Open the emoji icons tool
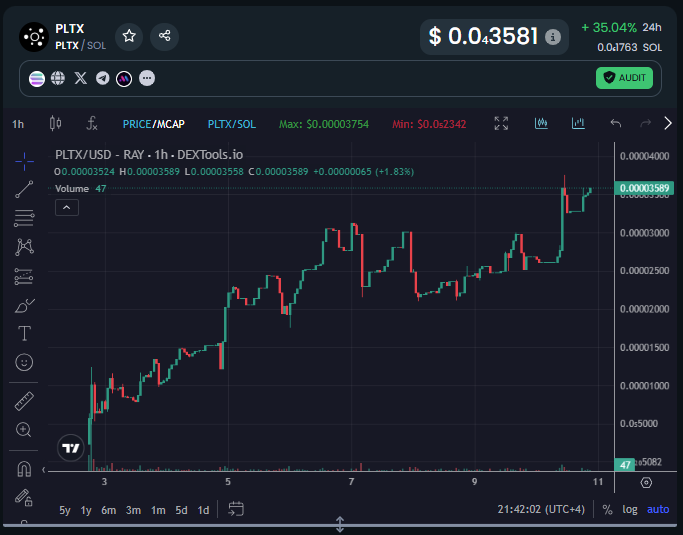This screenshot has height=535, width=683. coord(24,362)
